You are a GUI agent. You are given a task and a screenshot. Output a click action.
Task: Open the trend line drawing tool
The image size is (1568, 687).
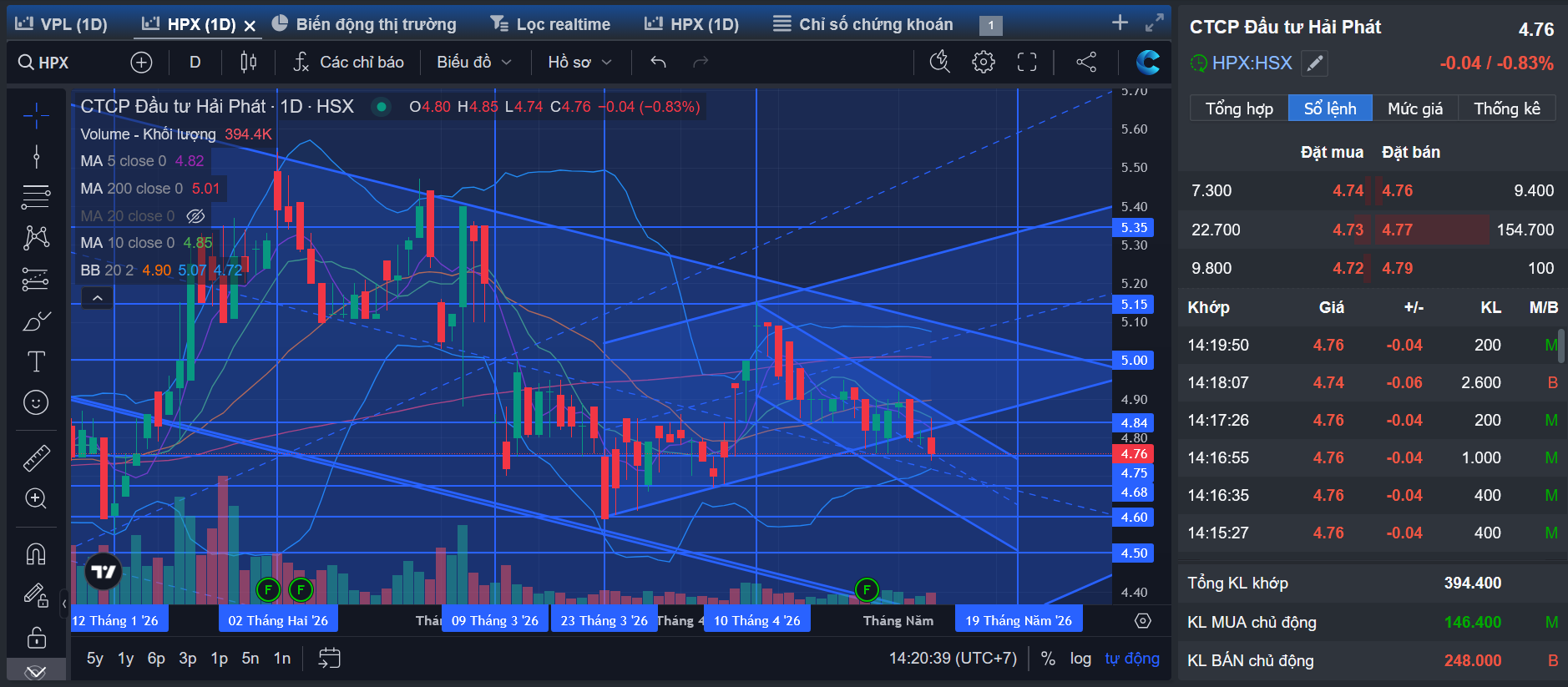(x=36, y=156)
